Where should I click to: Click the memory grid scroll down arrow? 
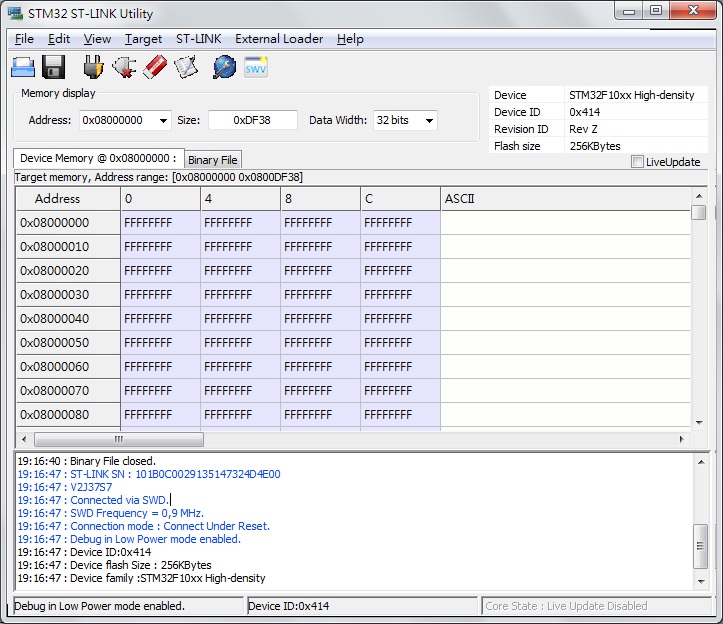click(699, 422)
